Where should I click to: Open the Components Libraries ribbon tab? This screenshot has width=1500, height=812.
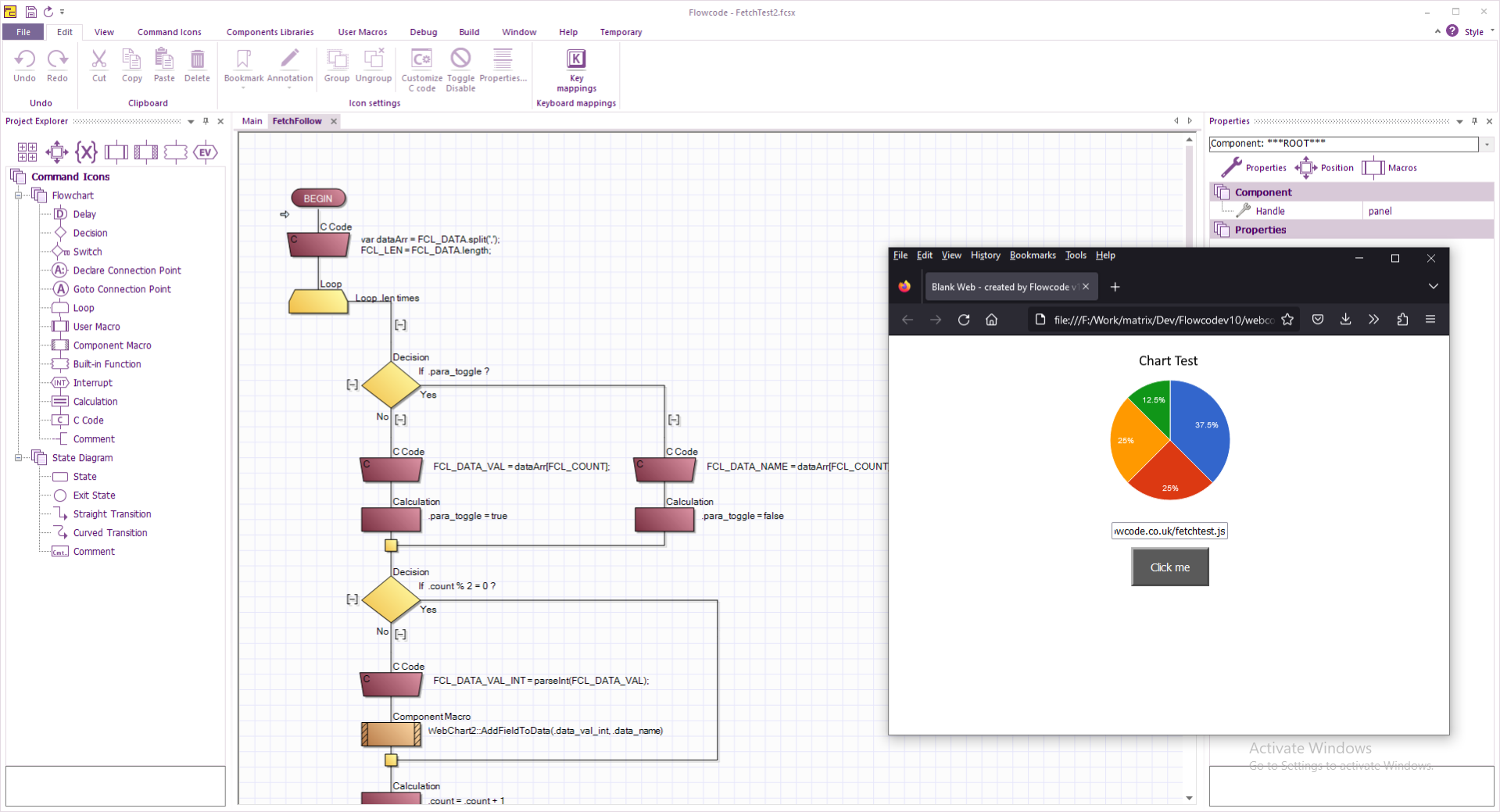click(x=270, y=32)
